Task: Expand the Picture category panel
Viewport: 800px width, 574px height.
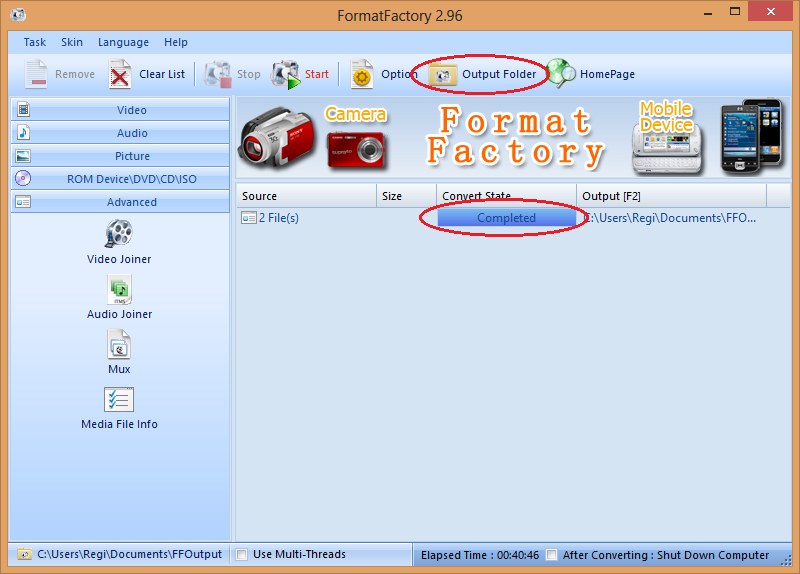Action: (x=120, y=156)
